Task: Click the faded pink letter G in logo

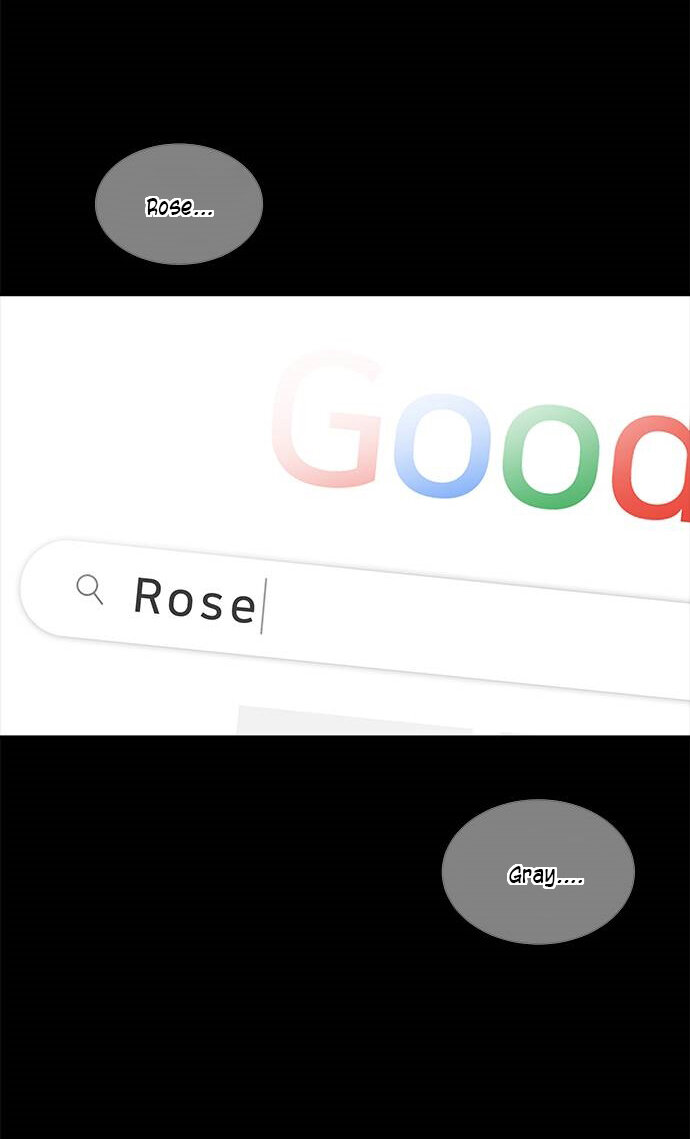Action: [327, 419]
